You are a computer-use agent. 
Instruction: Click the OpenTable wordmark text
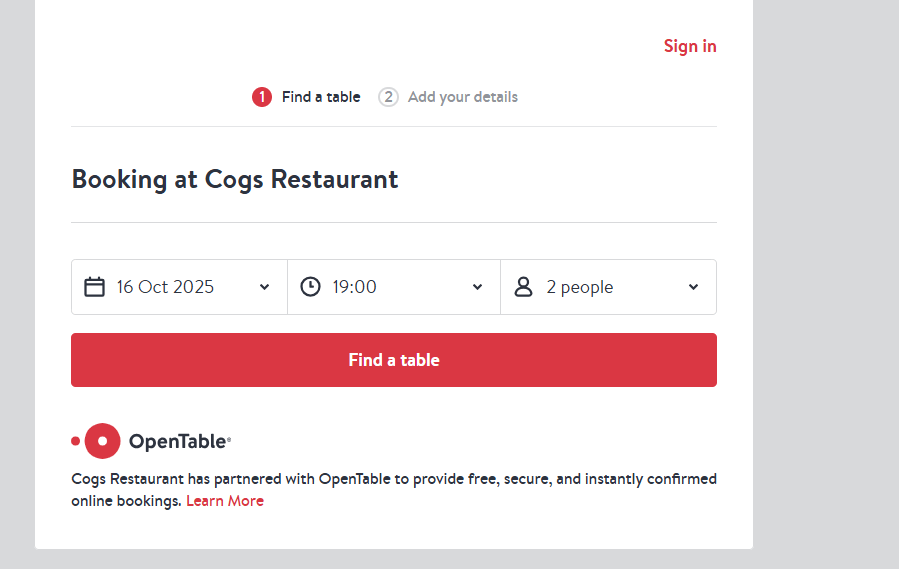click(179, 441)
